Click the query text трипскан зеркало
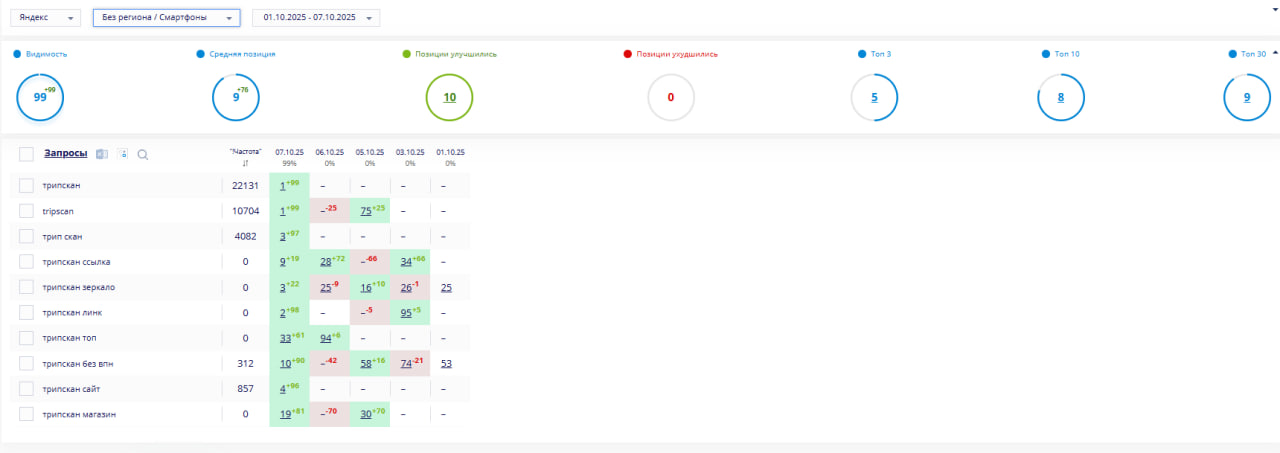The width and height of the screenshot is (1280, 453). point(78,287)
